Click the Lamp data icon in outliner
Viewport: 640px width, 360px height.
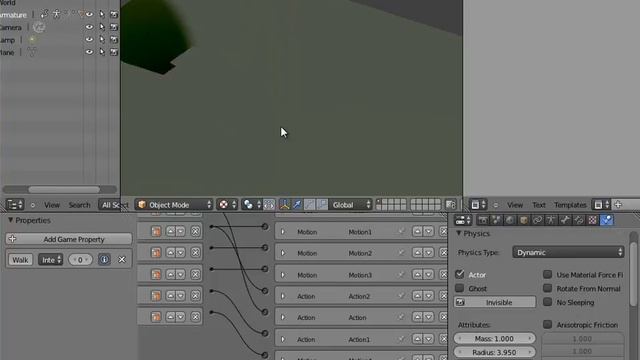click(32, 40)
